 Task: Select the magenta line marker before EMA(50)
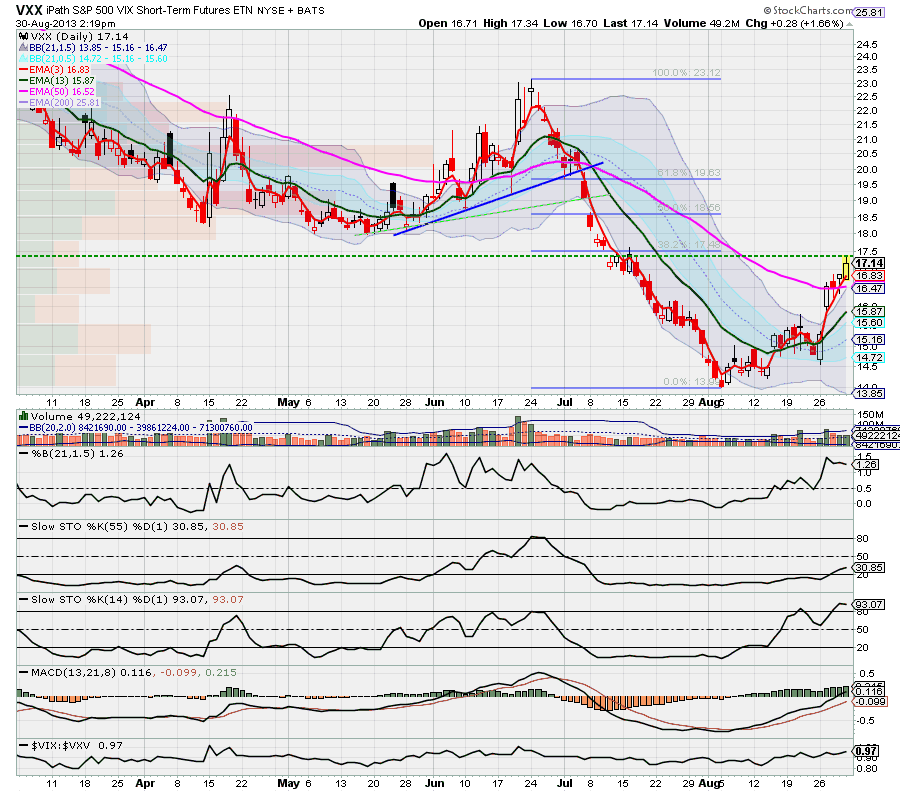[x=24, y=91]
